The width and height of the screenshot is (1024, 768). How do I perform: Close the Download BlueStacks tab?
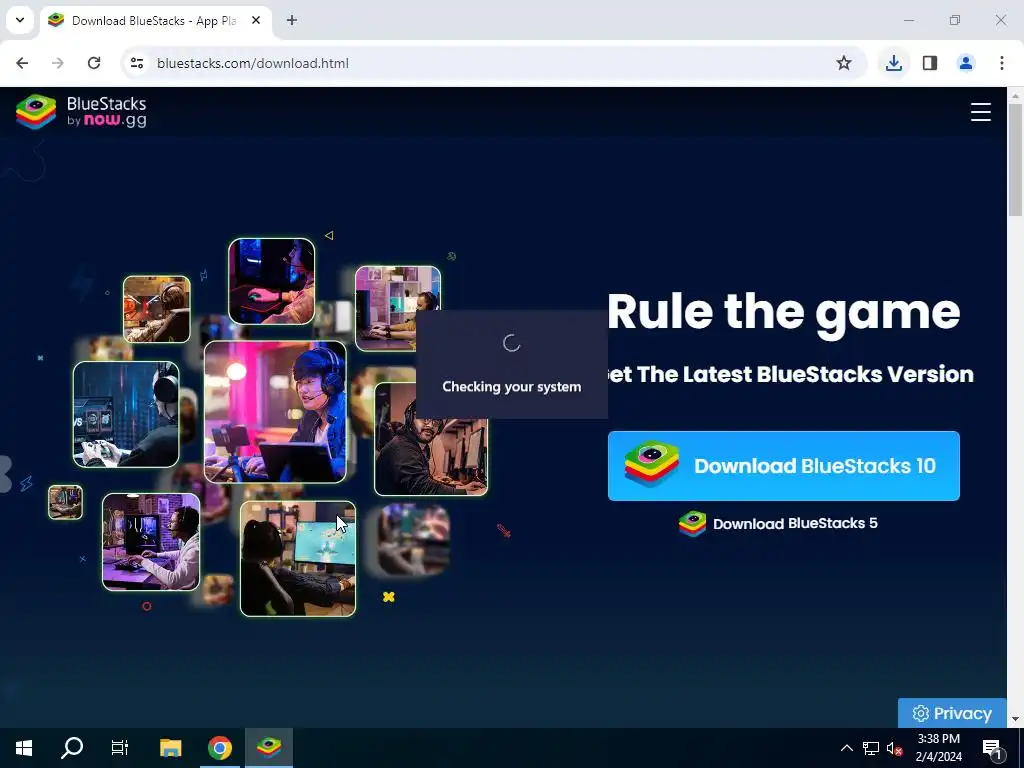tap(256, 21)
